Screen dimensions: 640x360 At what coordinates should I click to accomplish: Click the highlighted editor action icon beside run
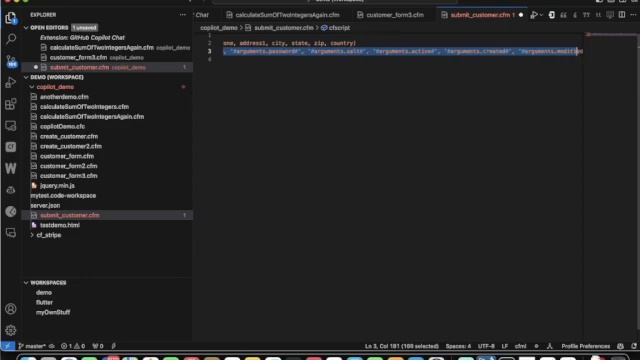coord(551,15)
